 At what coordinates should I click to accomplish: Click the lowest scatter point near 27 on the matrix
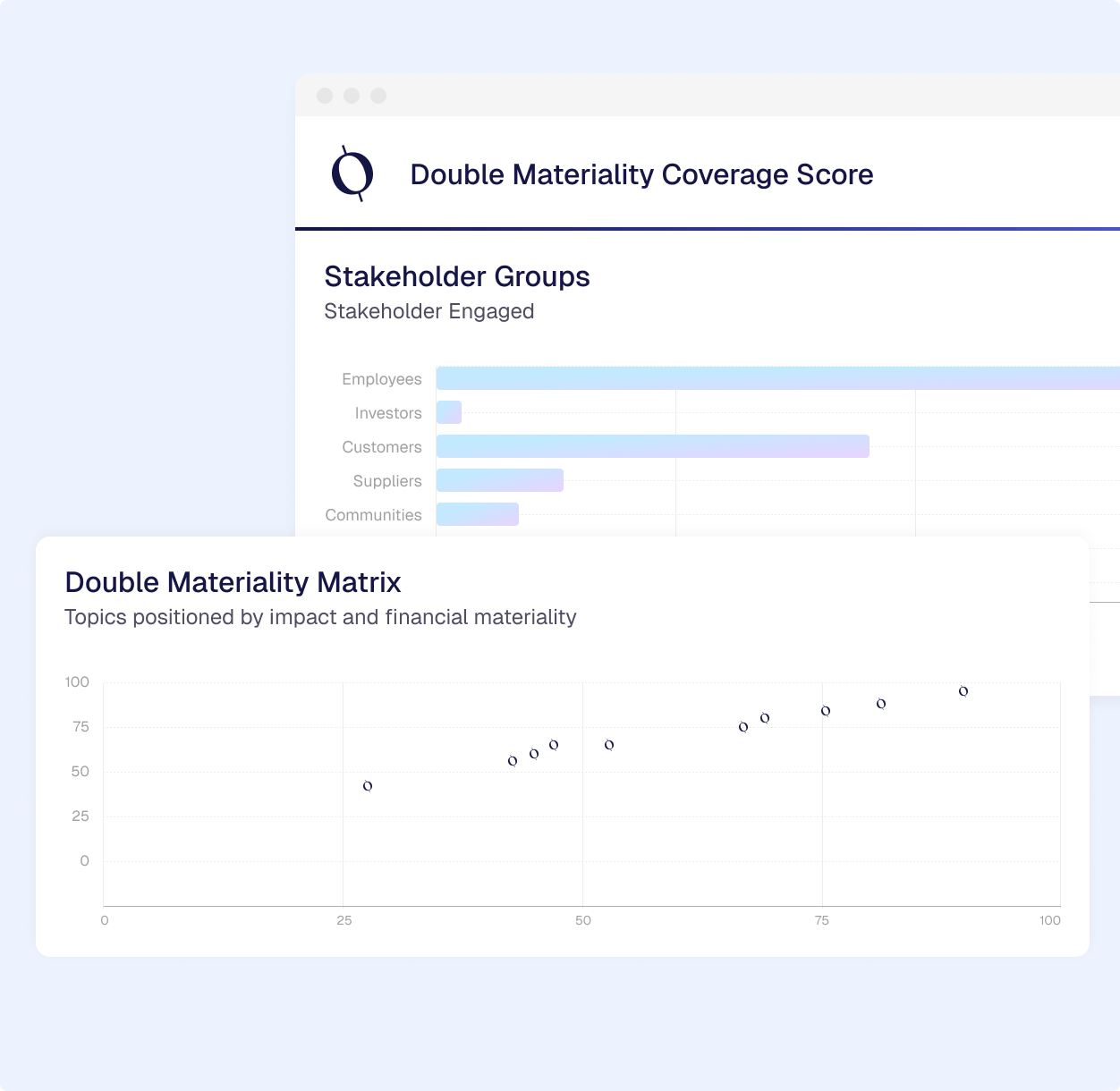coord(367,787)
